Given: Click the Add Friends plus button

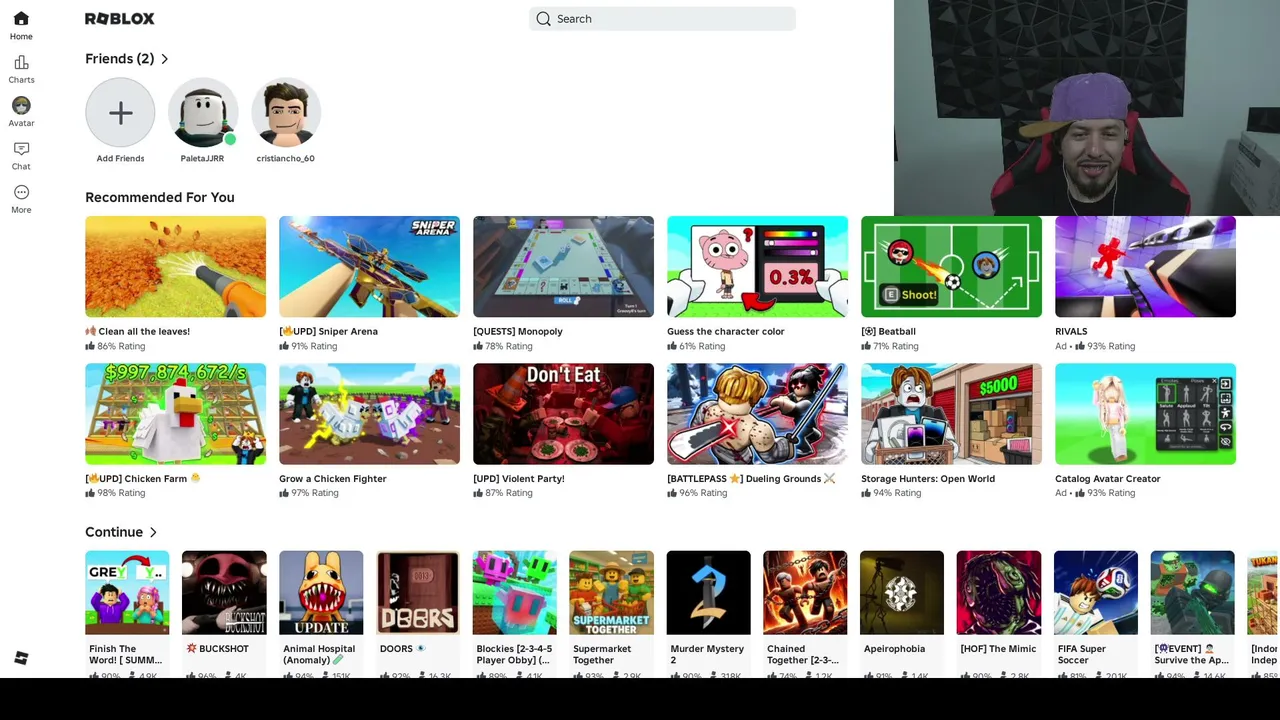Looking at the screenshot, I should (120, 112).
